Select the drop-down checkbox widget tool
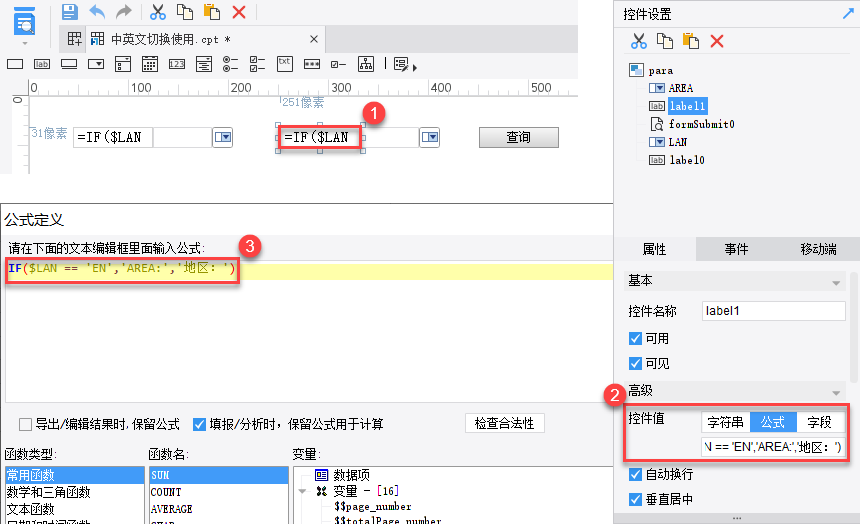The image size is (860, 524). click(123, 64)
